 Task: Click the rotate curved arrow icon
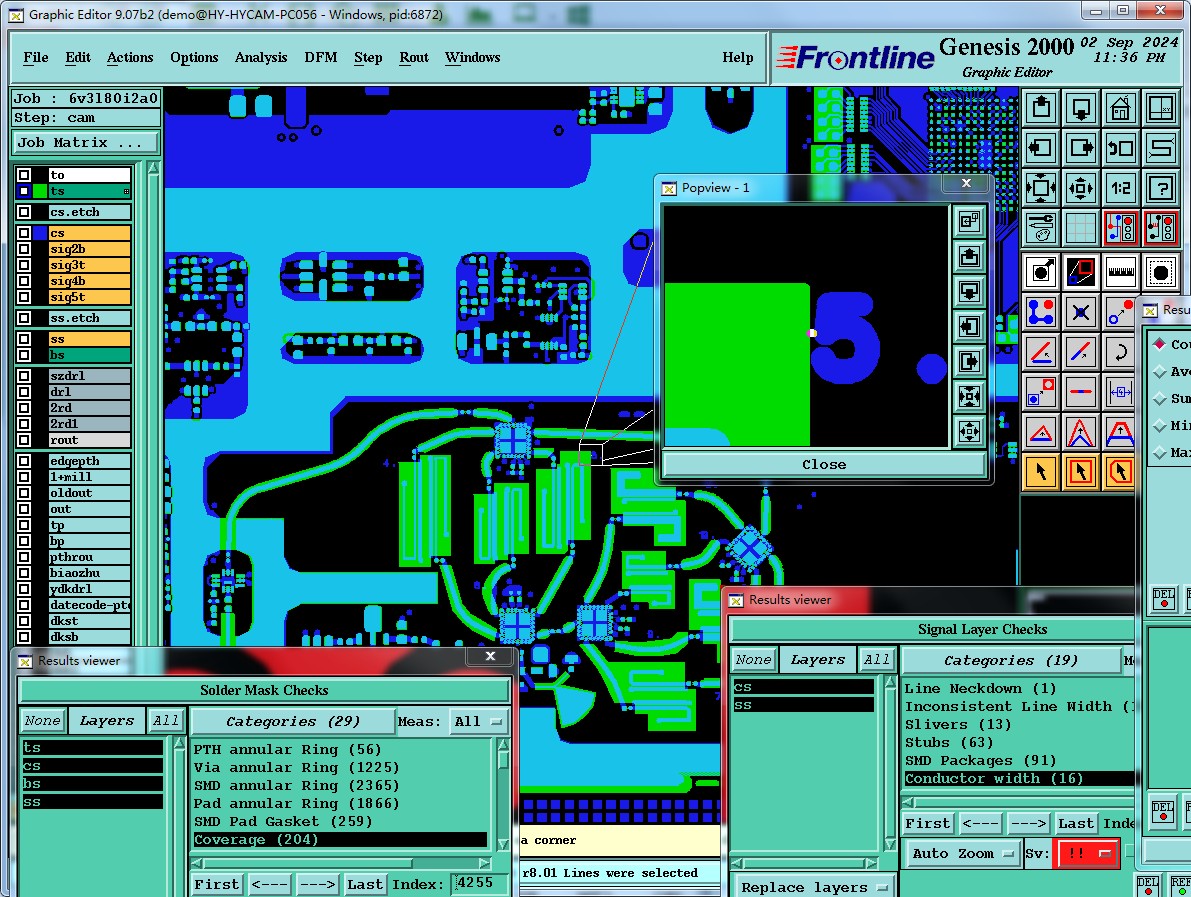point(1120,352)
